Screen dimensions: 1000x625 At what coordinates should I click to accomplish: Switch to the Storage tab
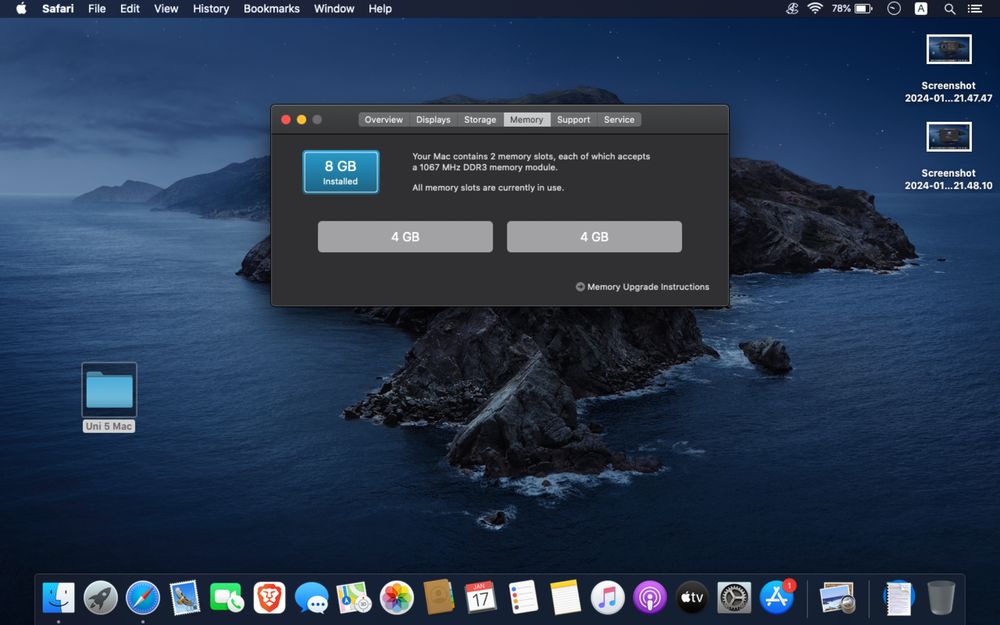pyautogui.click(x=480, y=119)
